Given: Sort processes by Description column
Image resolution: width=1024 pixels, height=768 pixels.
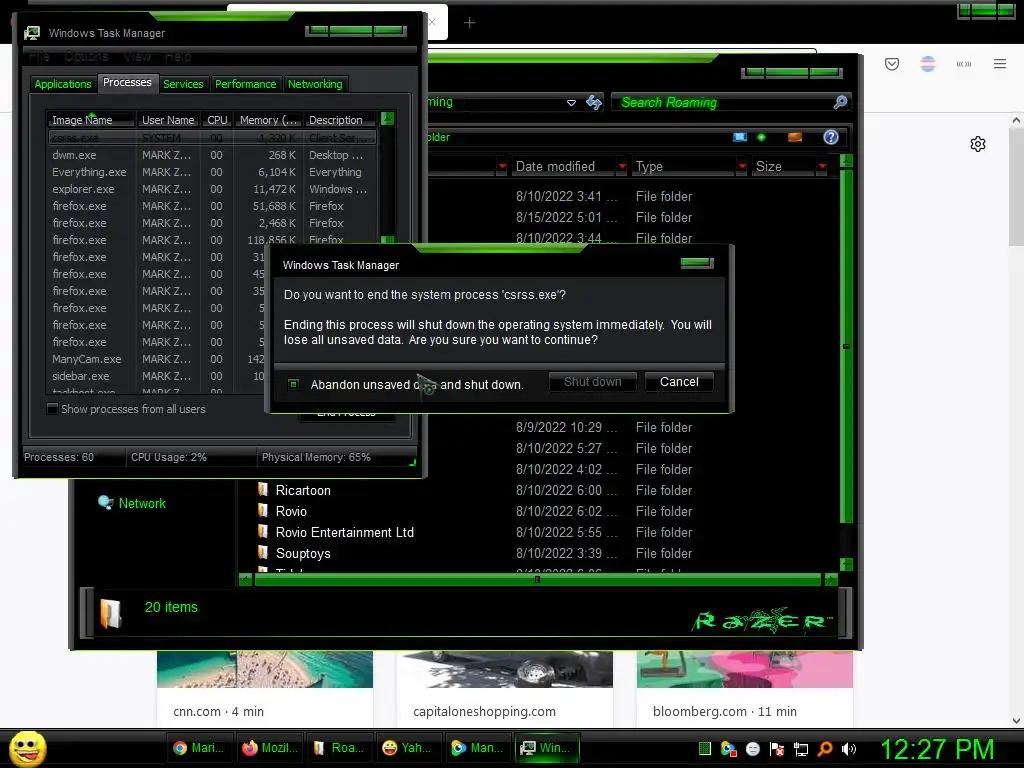Looking at the screenshot, I should pos(340,120).
